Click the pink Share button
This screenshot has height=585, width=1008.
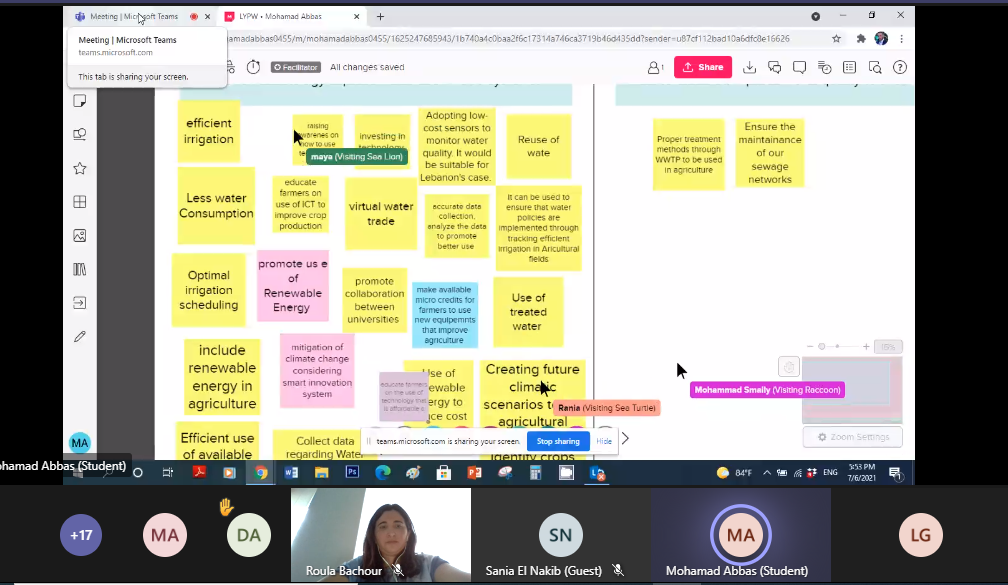(x=703, y=67)
